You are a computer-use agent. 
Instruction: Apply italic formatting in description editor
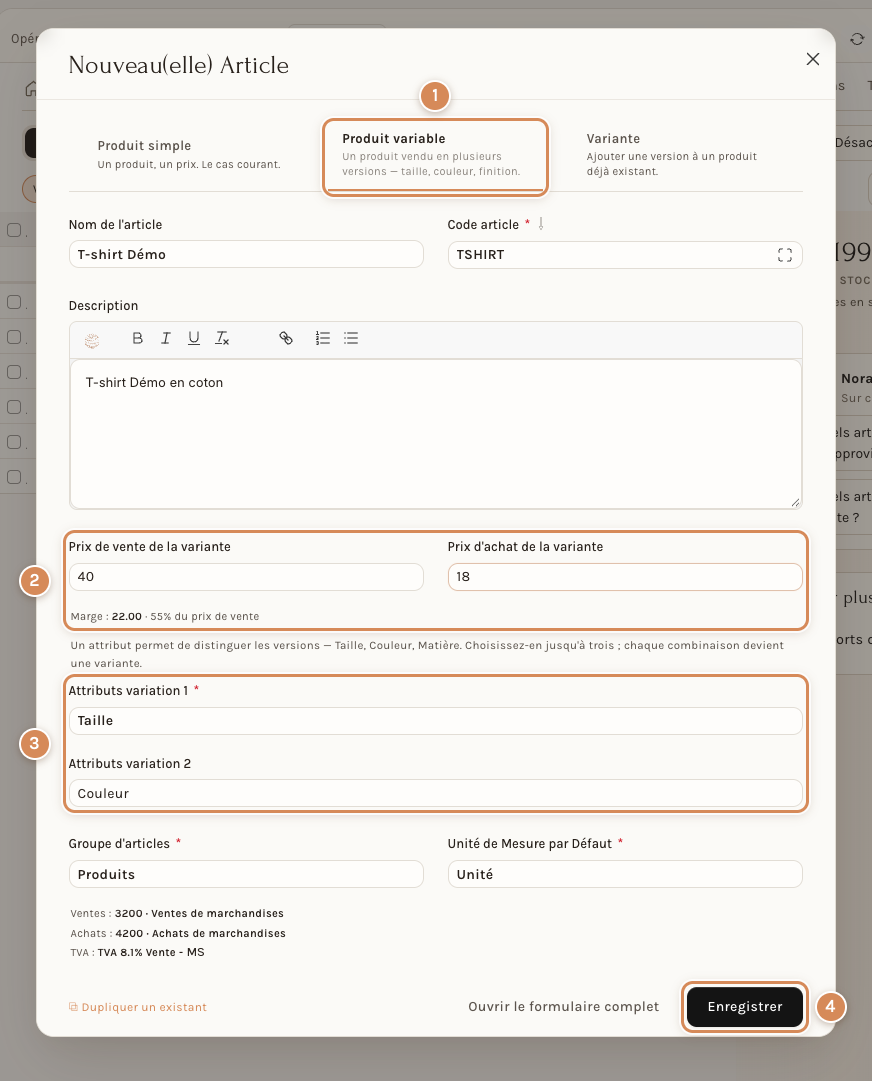(165, 338)
